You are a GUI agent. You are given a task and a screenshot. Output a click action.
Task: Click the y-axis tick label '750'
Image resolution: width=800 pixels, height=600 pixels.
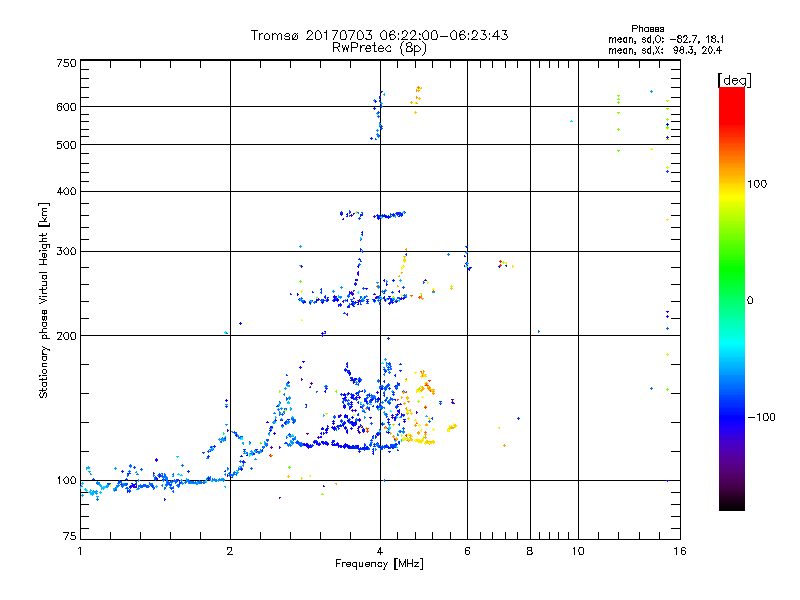(66, 63)
